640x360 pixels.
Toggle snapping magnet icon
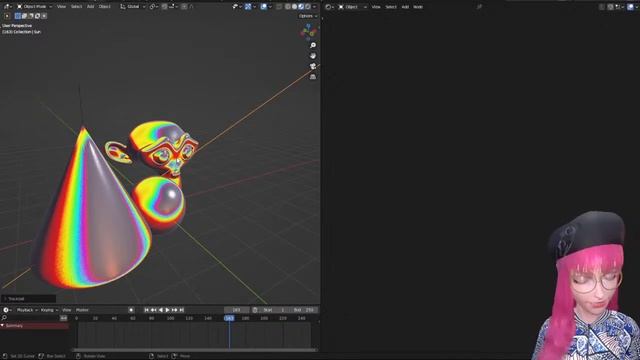click(x=164, y=7)
